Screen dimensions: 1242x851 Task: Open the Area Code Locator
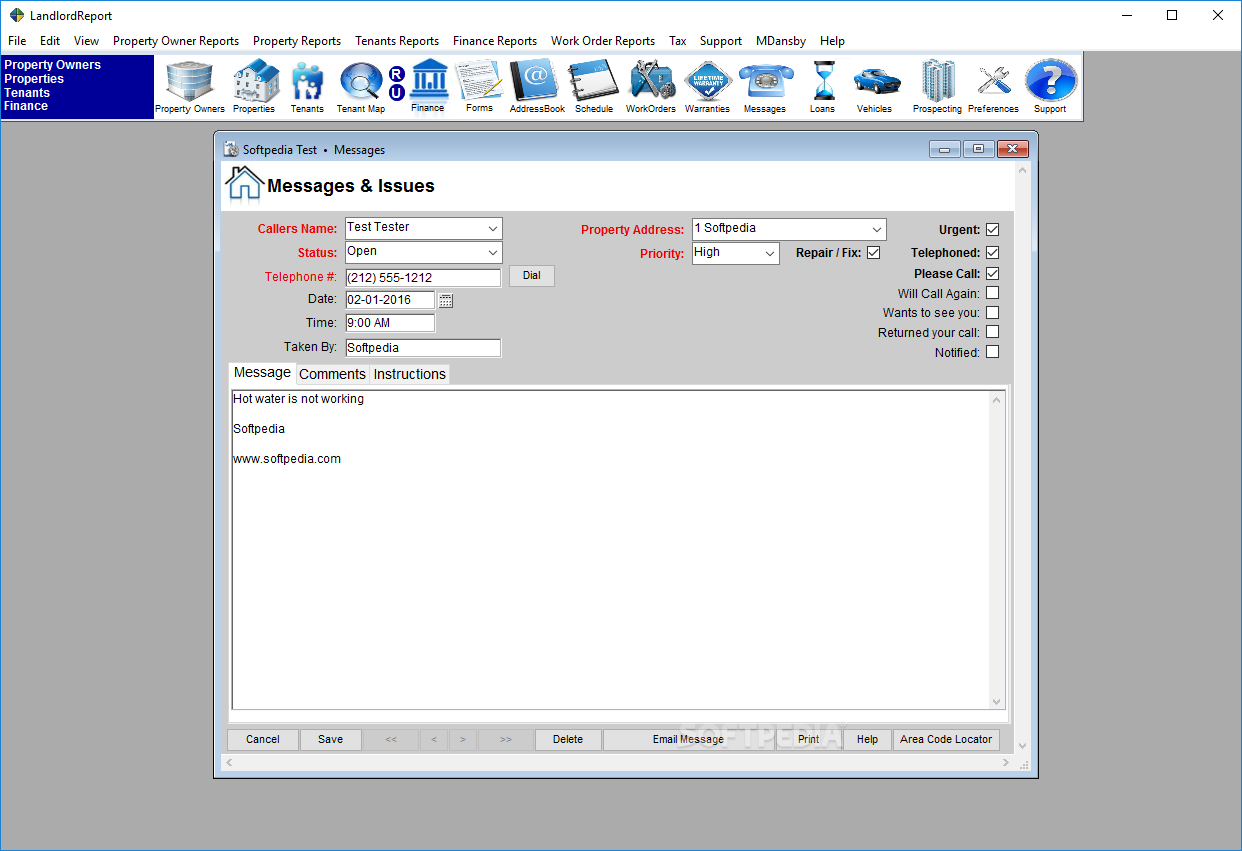click(x=946, y=739)
